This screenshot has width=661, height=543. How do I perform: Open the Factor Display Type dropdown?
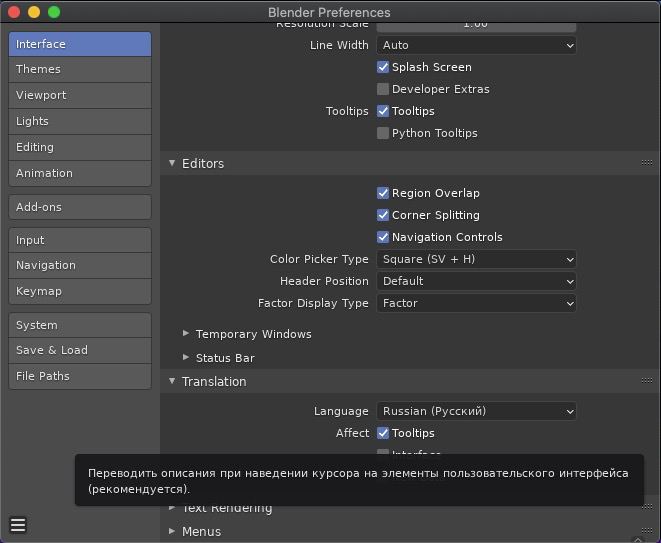[476, 303]
